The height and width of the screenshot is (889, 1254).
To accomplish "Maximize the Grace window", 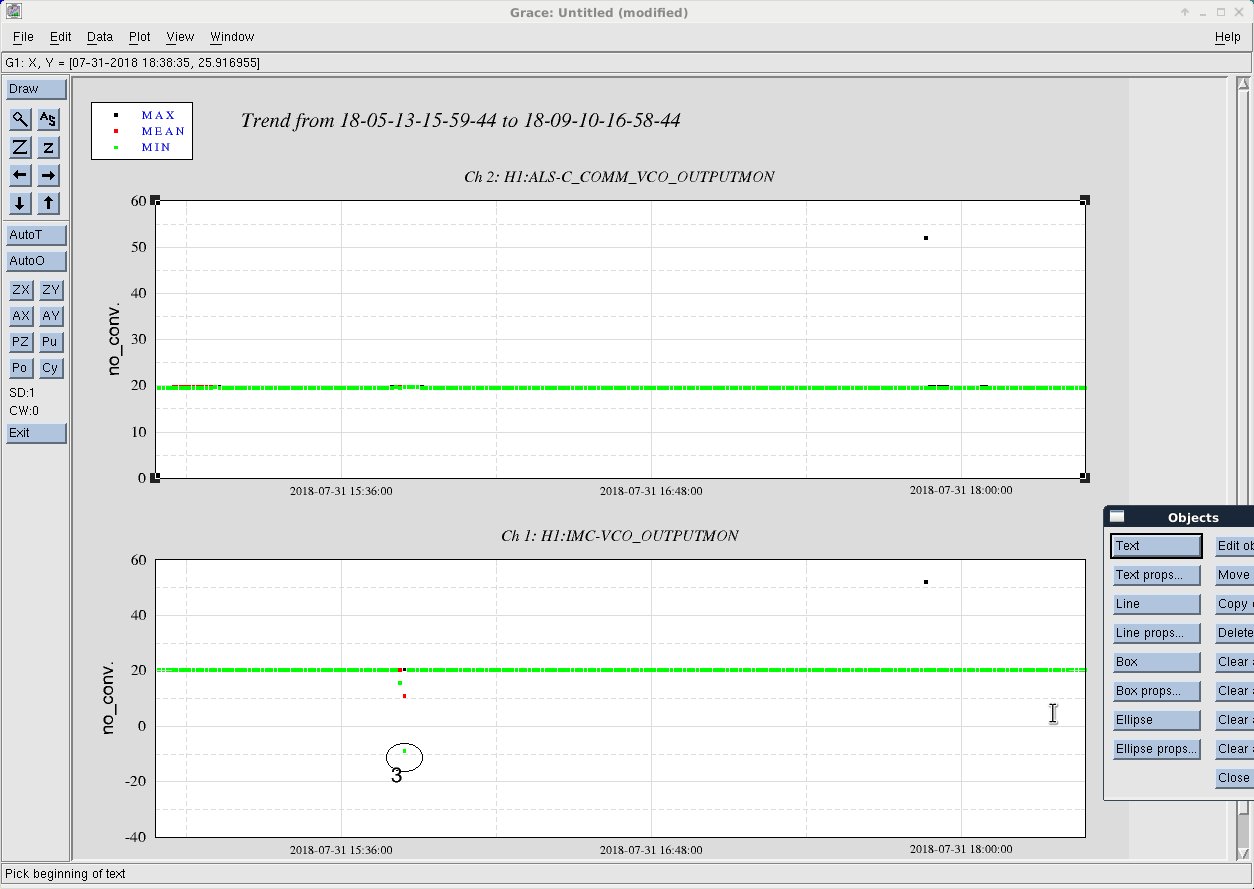I will (x=1221, y=12).
